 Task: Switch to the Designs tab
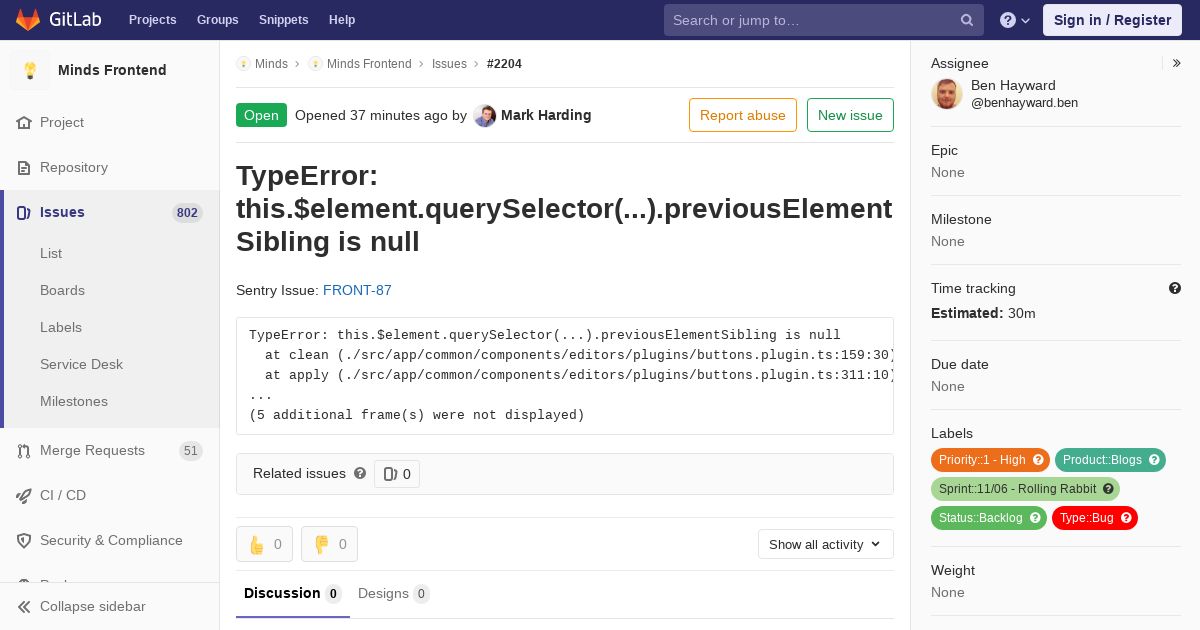[x=394, y=594]
